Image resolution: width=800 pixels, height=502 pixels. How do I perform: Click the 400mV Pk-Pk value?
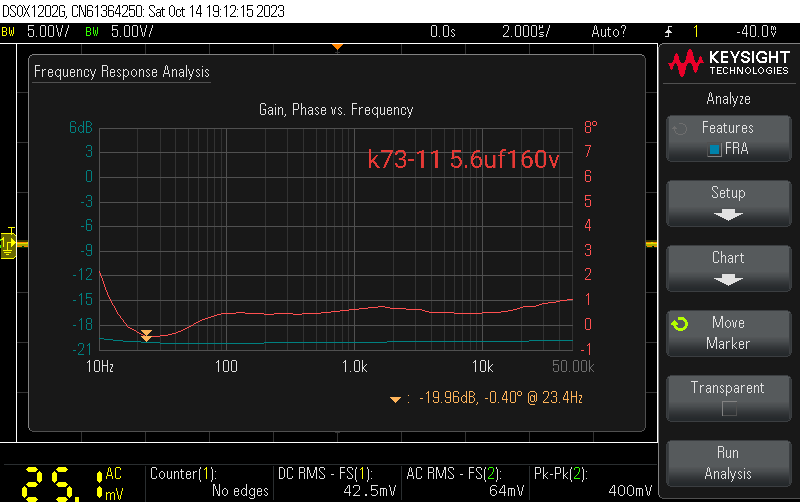pyautogui.click(x=630, y=491)
